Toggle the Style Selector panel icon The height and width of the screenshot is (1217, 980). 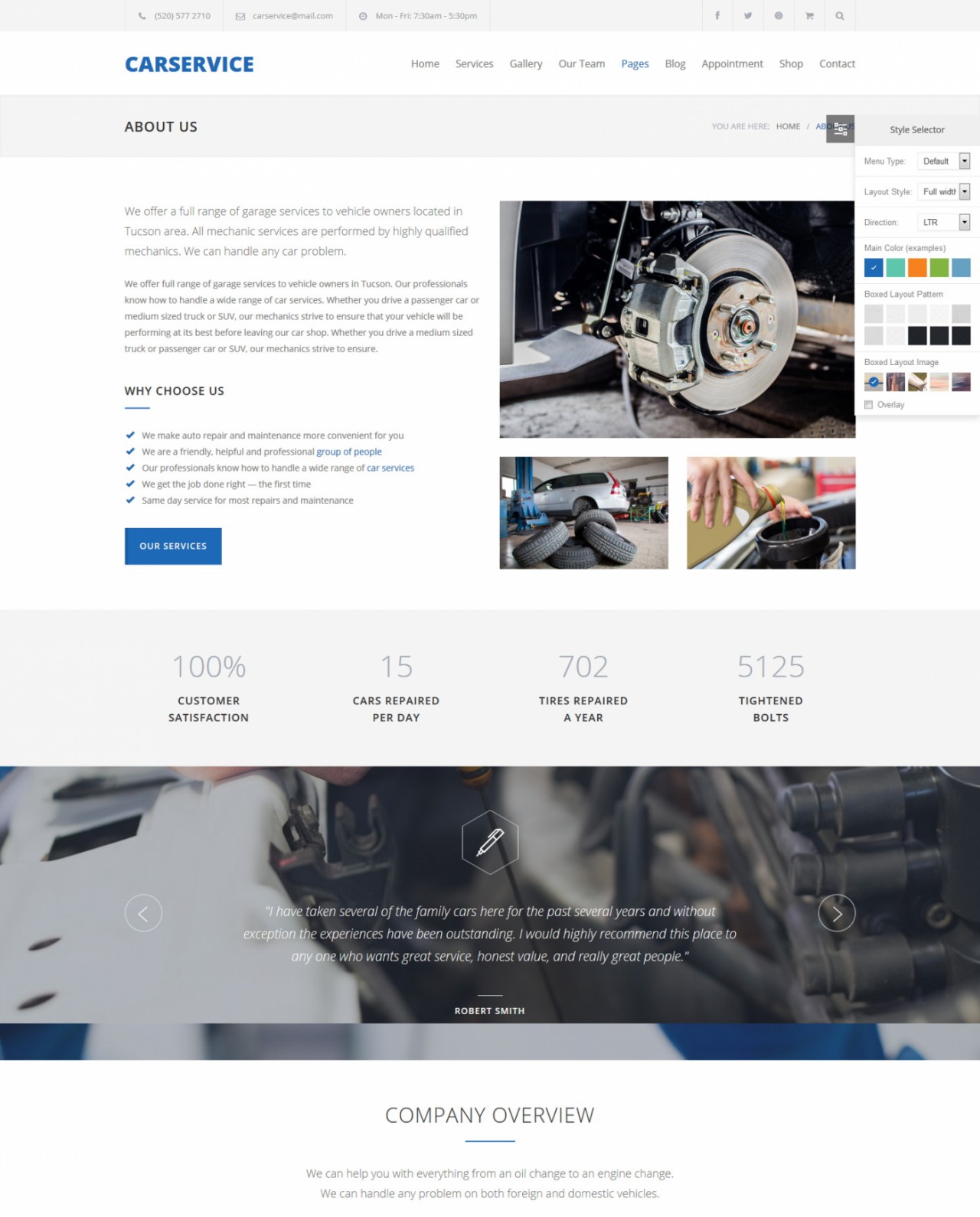point(840,129)
